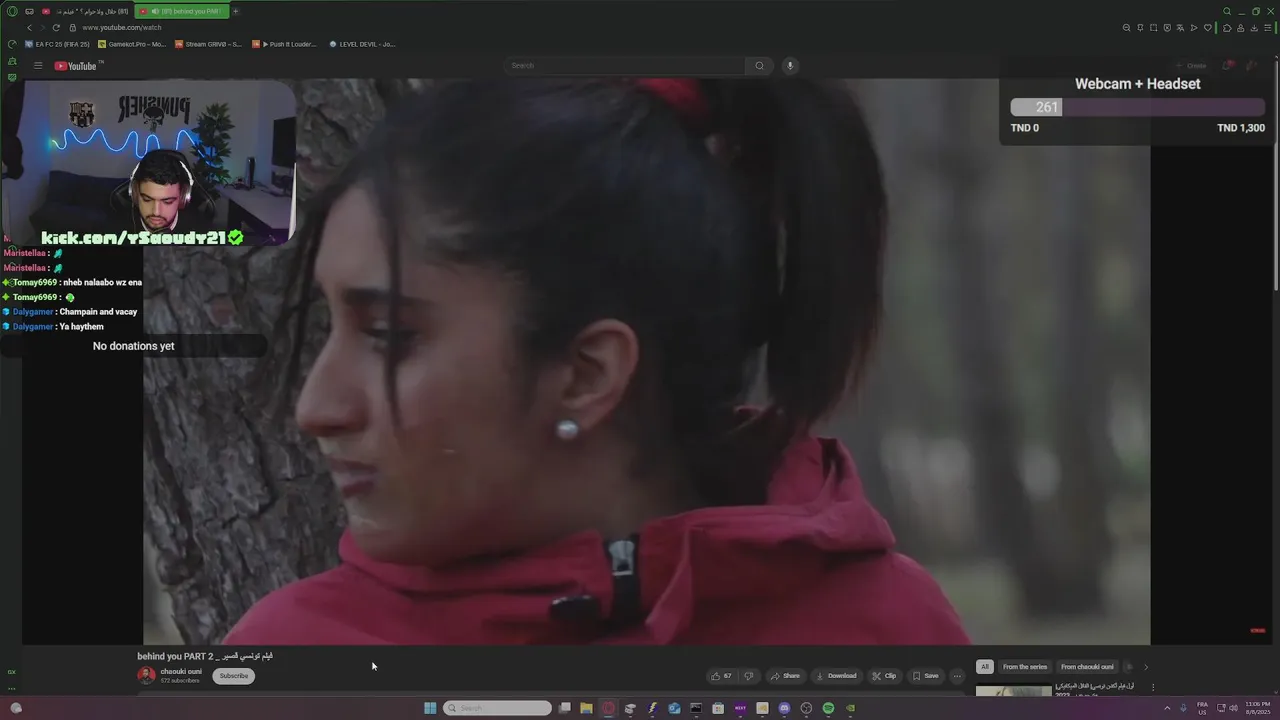Screen dimensions: 1280x720
Task: Like the video with thumbs up
Action: tap(720, 676)
